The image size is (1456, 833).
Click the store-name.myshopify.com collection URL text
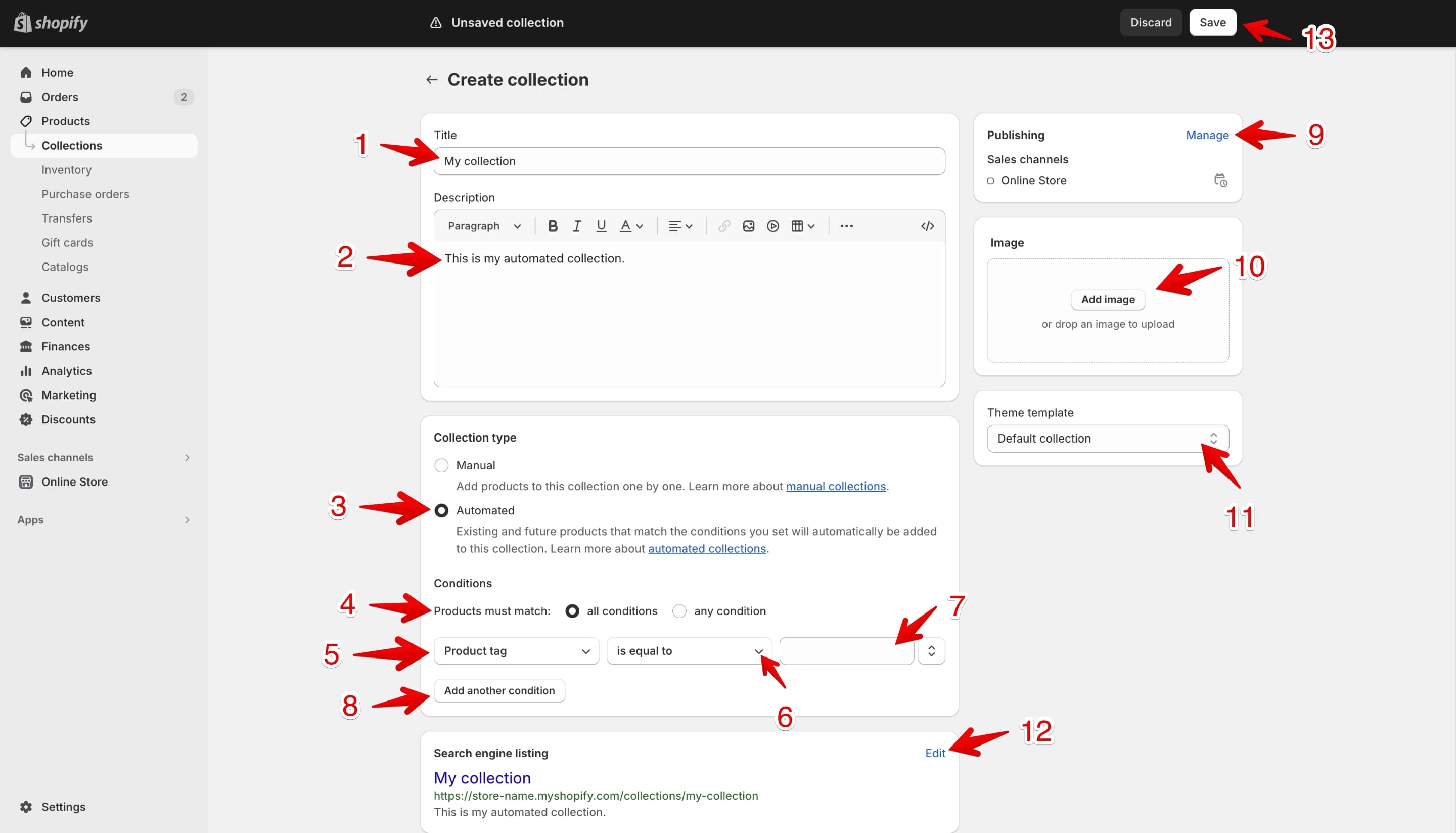click(596, 796)
